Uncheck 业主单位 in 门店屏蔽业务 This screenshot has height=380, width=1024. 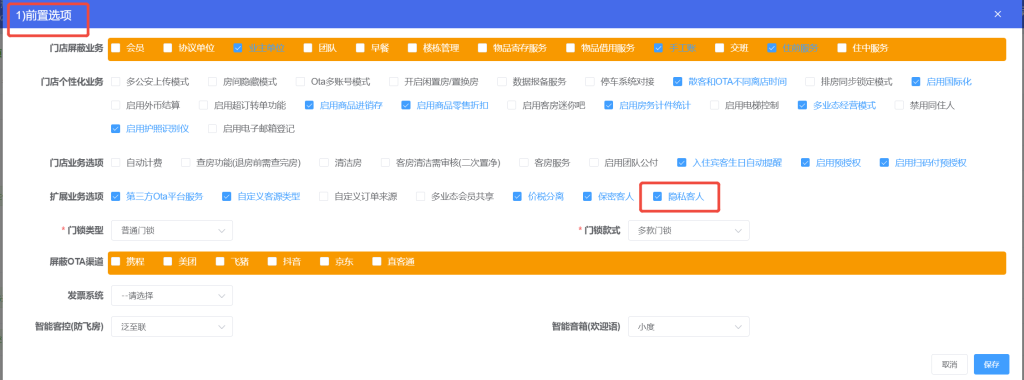pos(238,48)
